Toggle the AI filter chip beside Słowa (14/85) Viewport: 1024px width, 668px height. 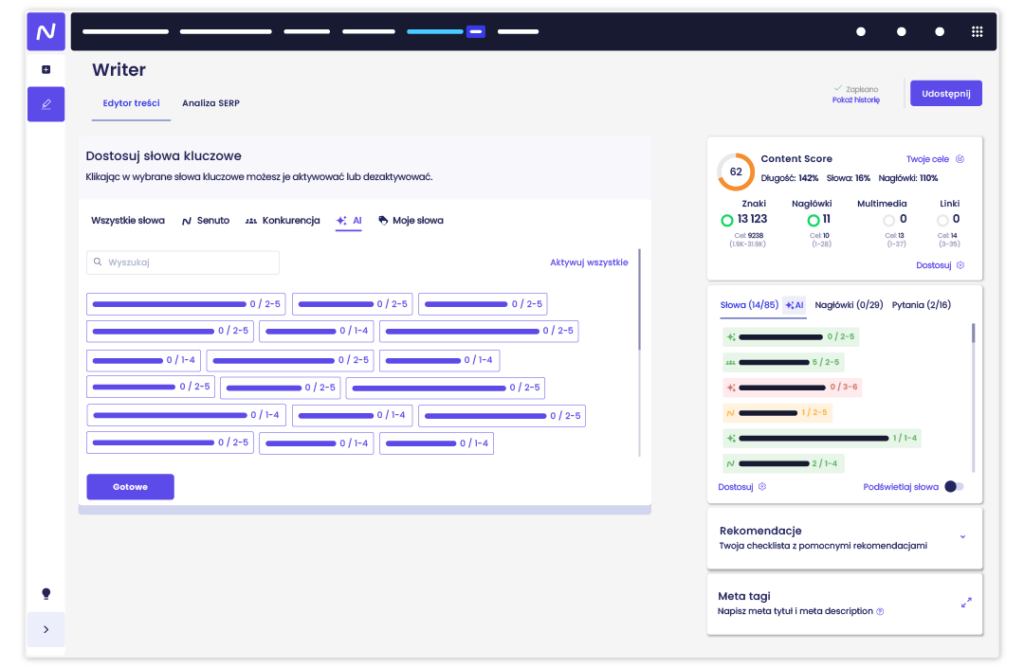pos(794,305)
